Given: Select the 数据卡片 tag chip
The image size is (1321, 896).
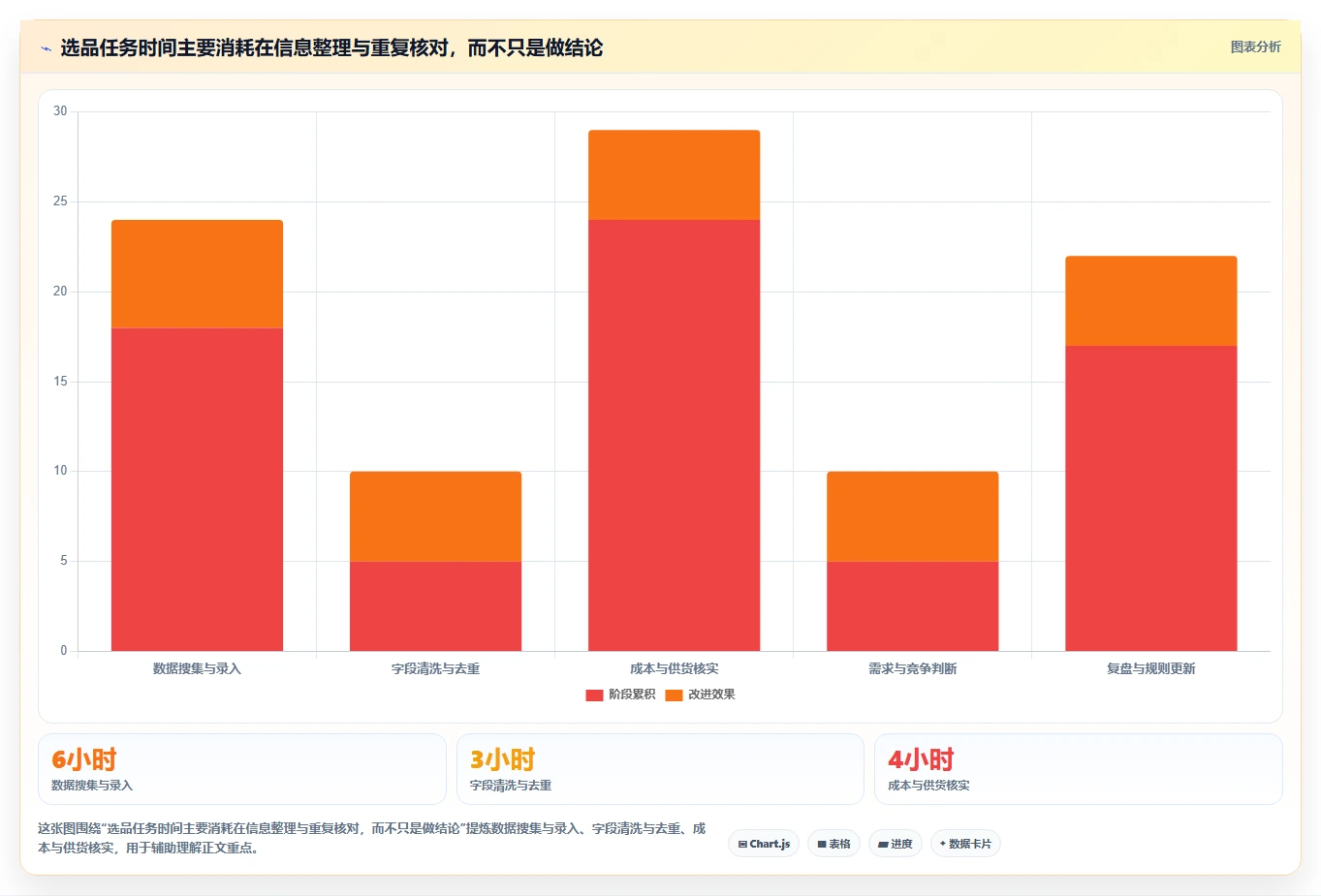Looking at the screenshot, I should (965, 844).
